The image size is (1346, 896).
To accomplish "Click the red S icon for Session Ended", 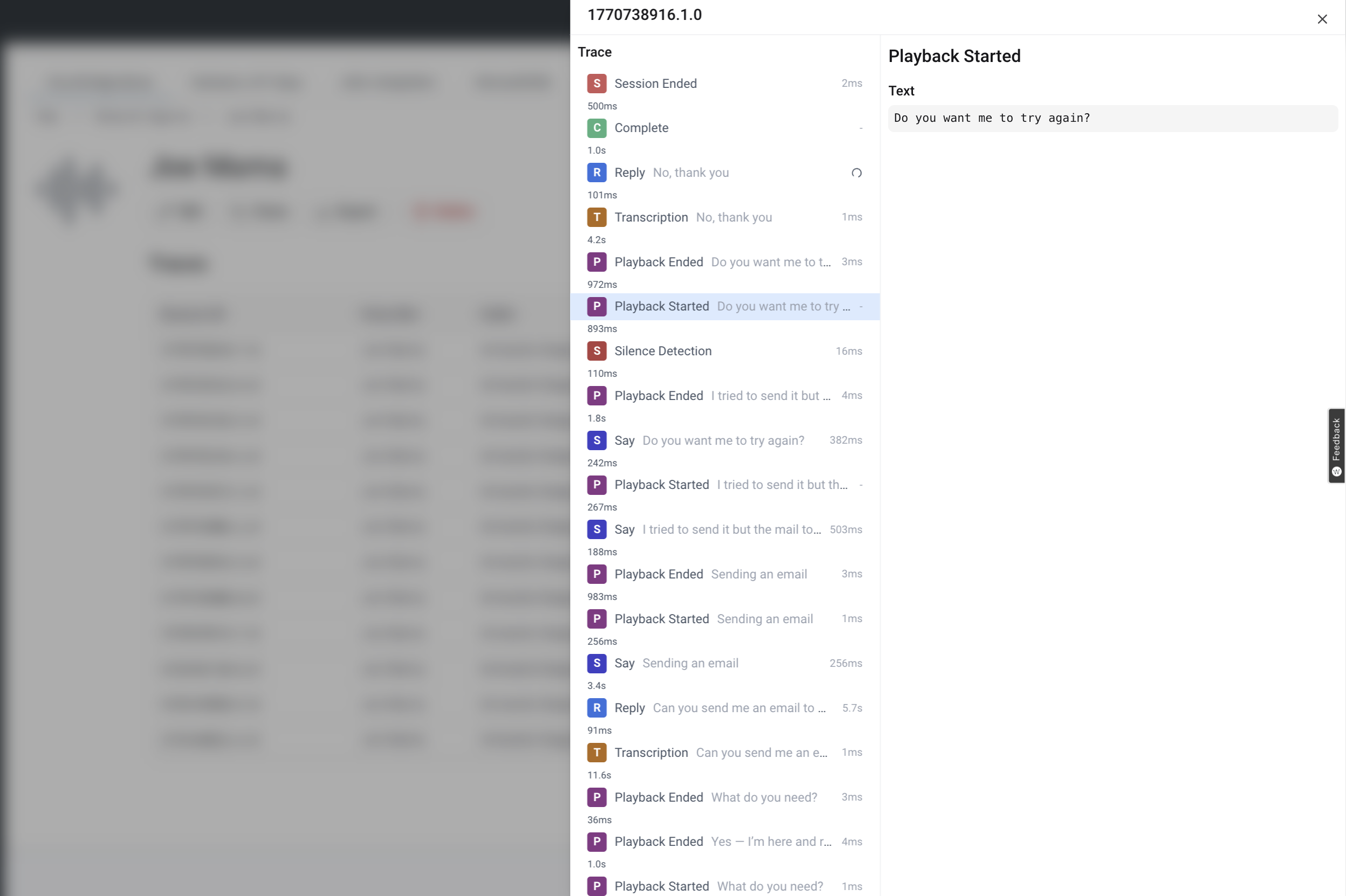I will click(597, 84).
